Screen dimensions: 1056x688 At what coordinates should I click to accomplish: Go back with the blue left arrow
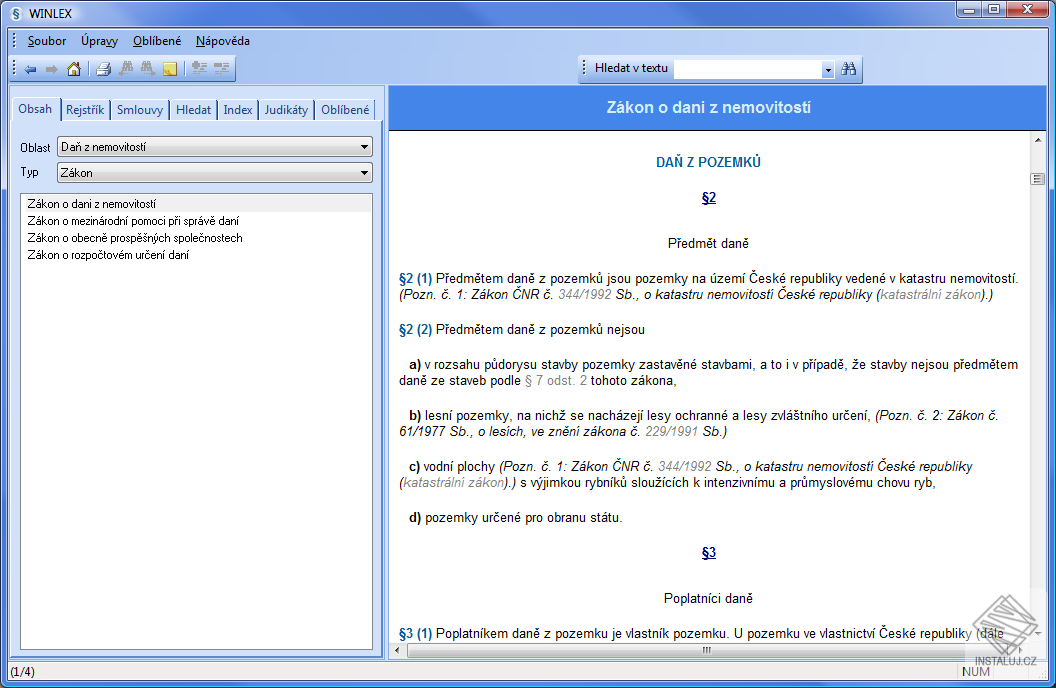(30, 69)
